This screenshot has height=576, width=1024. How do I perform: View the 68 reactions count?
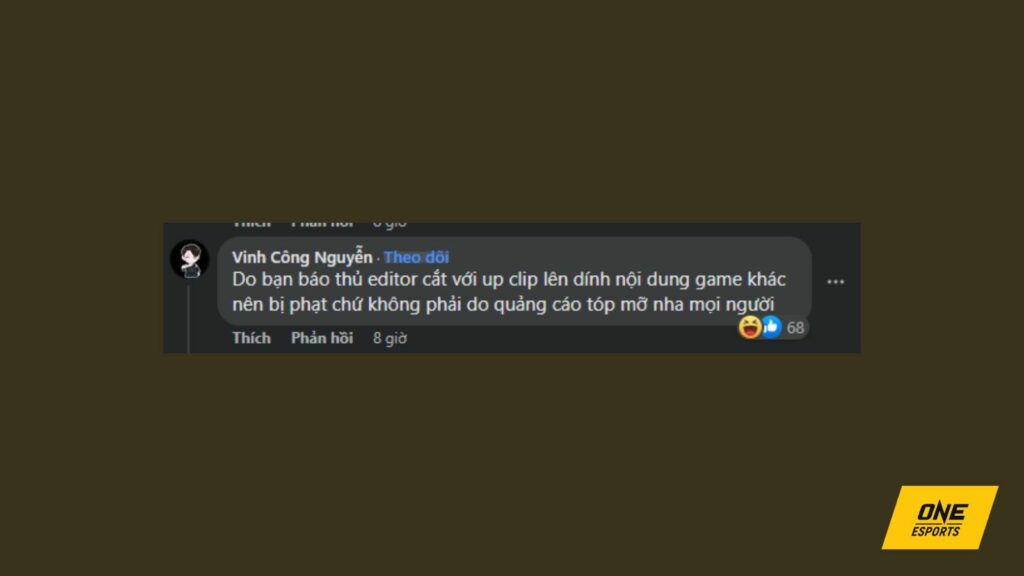(x=795, y=327)
